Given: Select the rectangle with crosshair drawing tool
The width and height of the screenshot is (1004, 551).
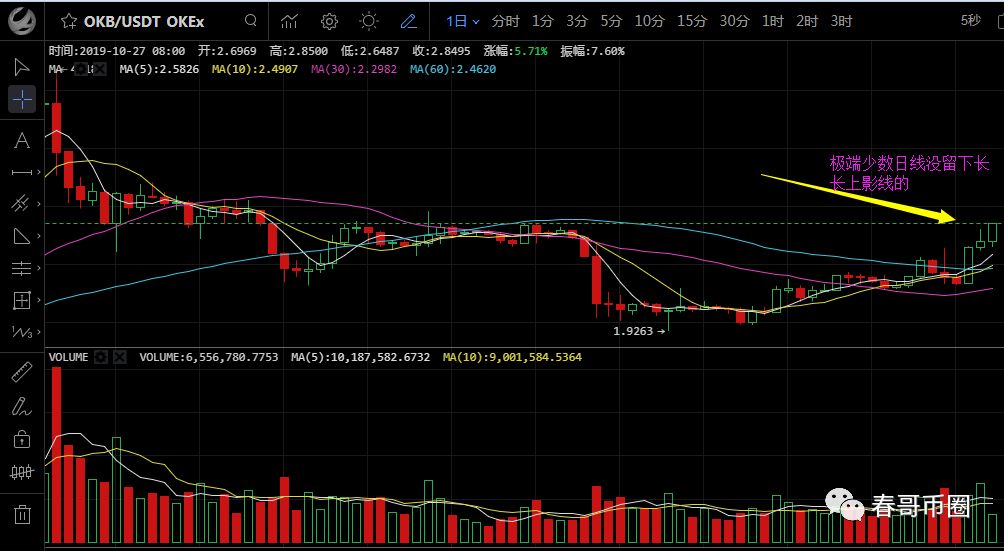Looking at the screenshot, I should (x=22, y=299).
